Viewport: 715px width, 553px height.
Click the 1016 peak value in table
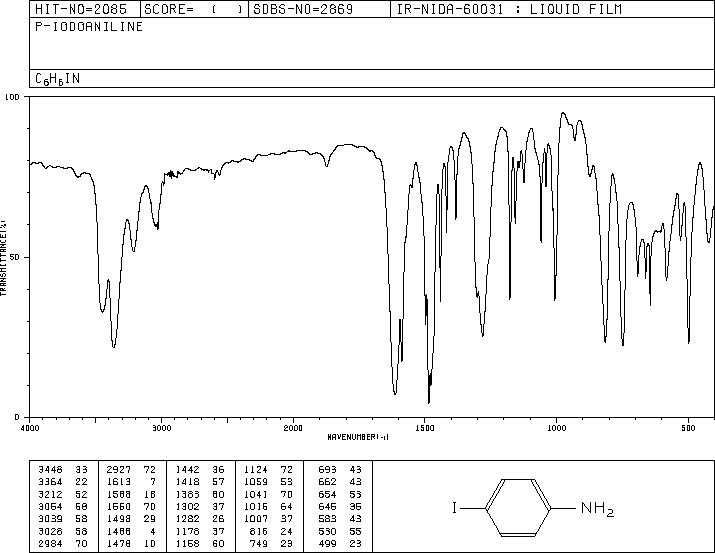point(256,506)
